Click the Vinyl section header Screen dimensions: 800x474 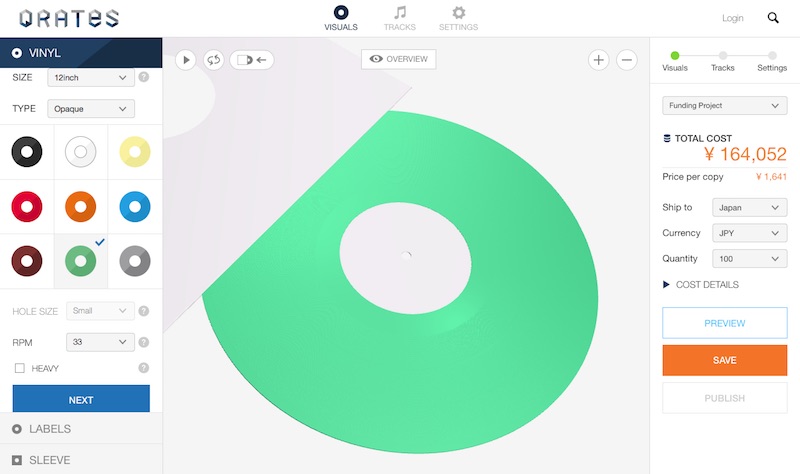click(81, 53)
